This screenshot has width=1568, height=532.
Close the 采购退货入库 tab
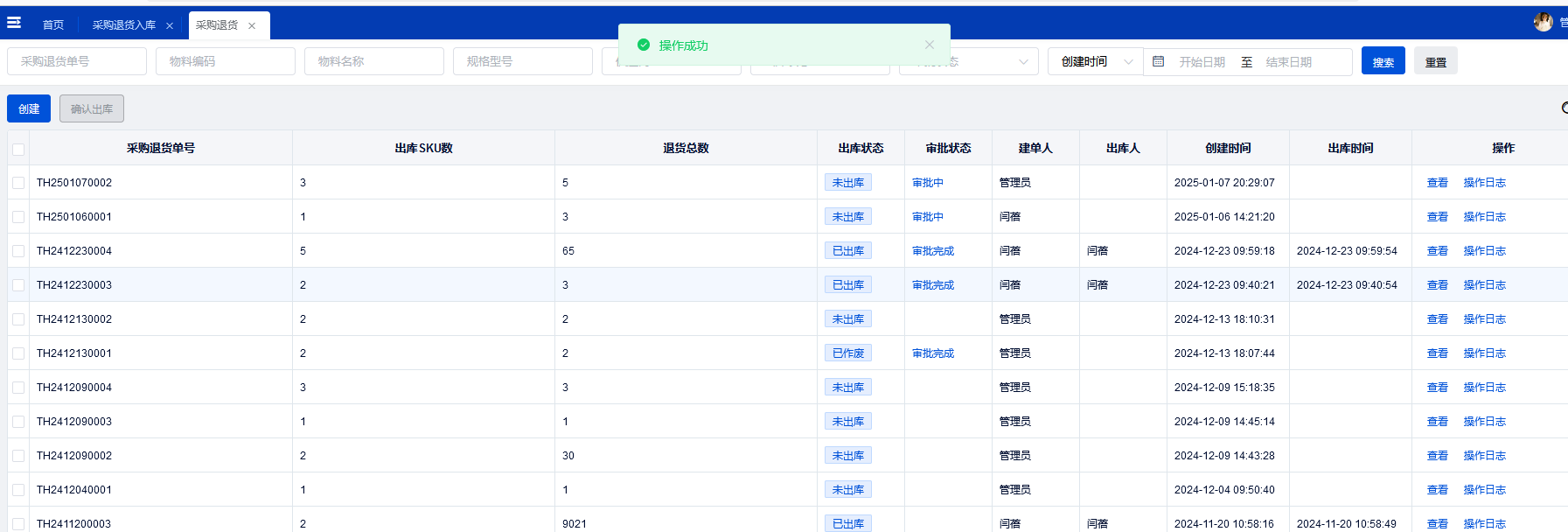coord(170,26)
